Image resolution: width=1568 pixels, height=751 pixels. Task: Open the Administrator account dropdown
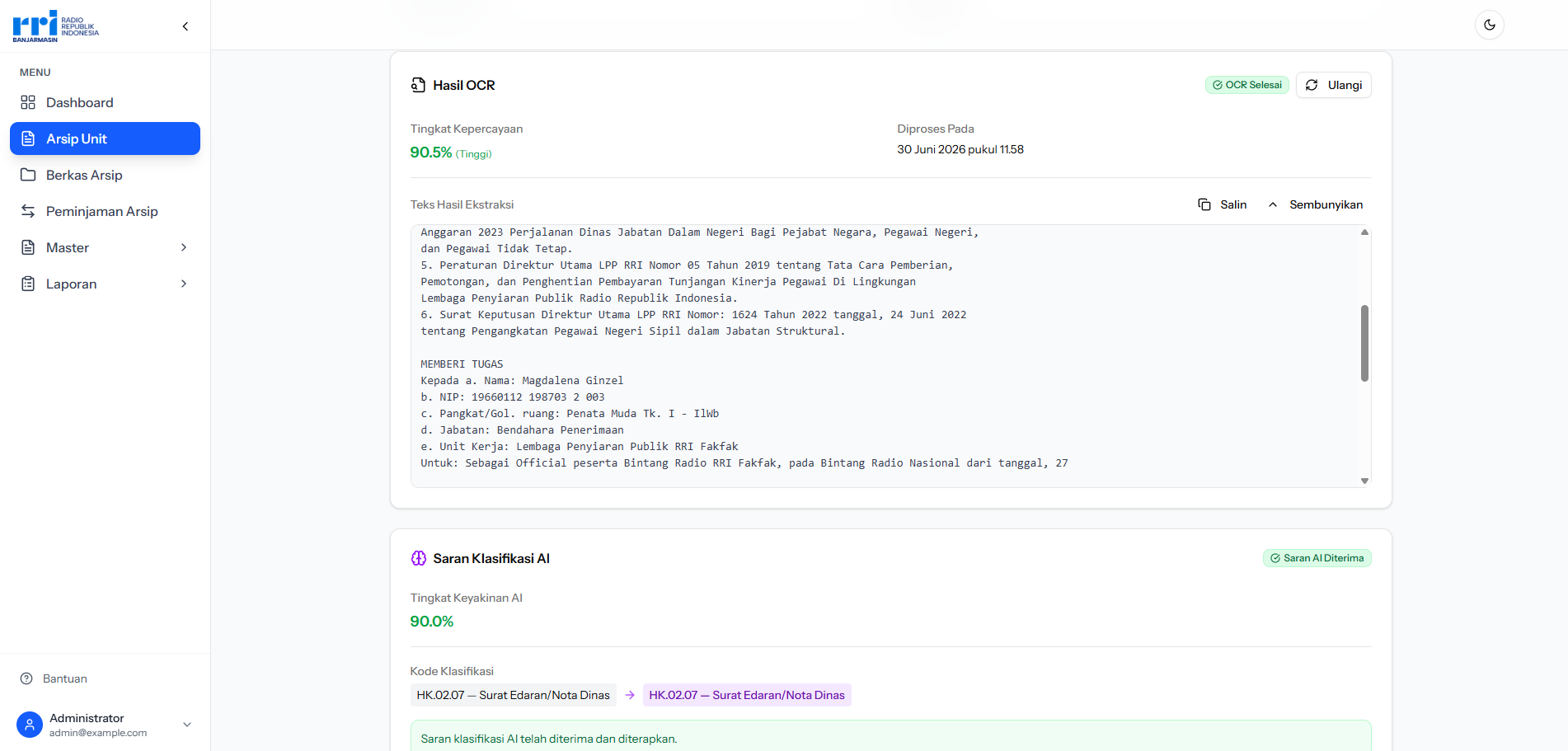(x=187, y=725)
